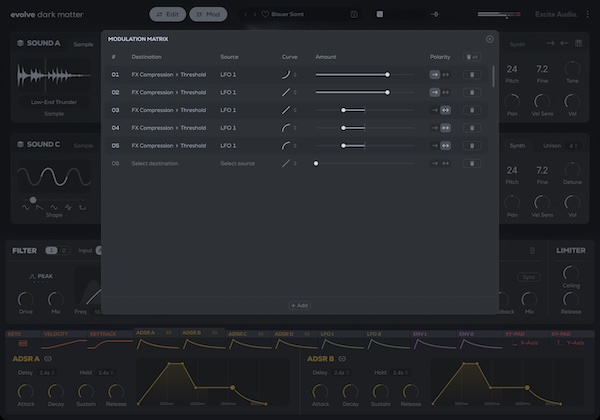The height and width of the screenshot is (420, 600).
Task: Select the ENV 1 modulator tab
Action: 434,339
